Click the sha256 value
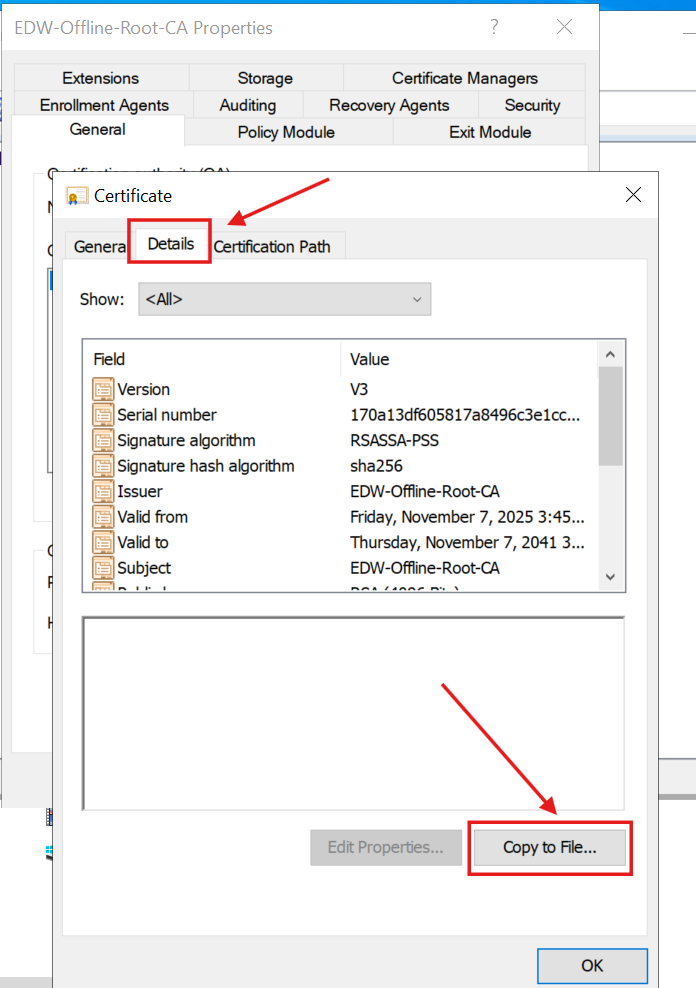 [x=376, y=466]
